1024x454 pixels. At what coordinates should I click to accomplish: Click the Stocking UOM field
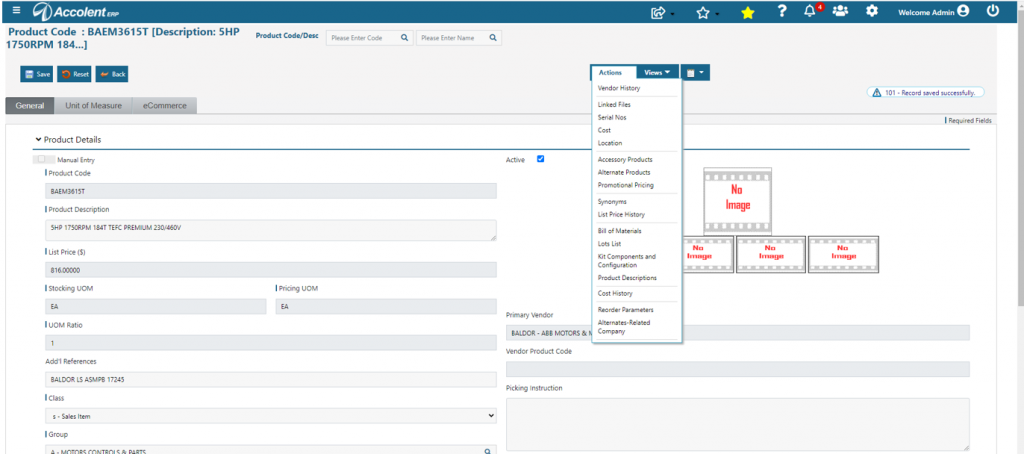tap(155, 306)
